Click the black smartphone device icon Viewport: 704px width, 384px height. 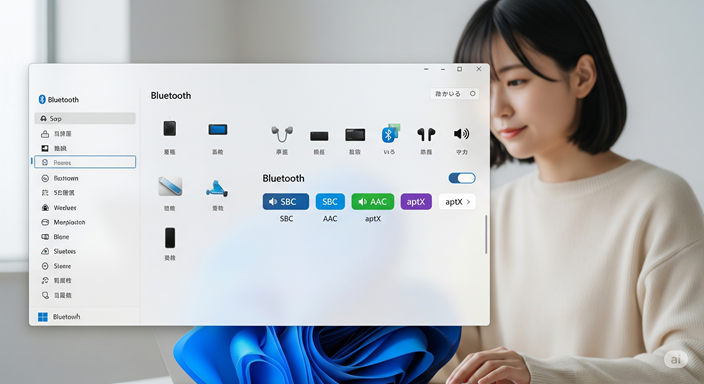click(x=170, y=238)
